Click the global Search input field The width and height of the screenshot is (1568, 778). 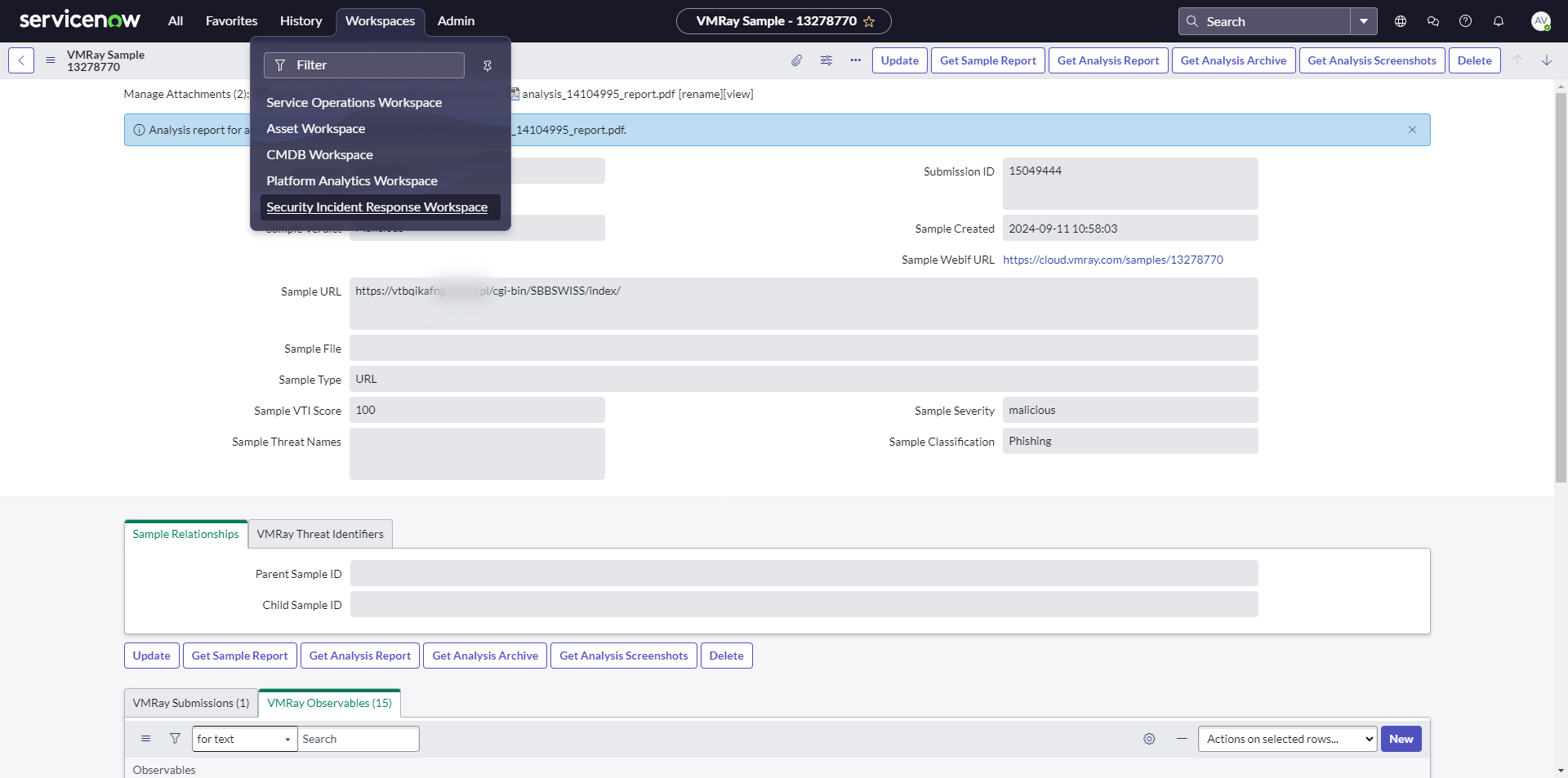click(1264, 21)
